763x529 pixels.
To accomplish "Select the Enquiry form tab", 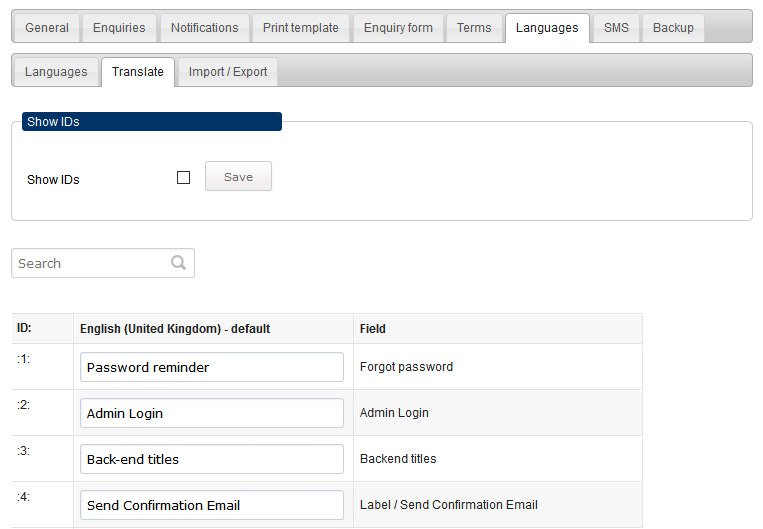I will [x=398, y=28].
